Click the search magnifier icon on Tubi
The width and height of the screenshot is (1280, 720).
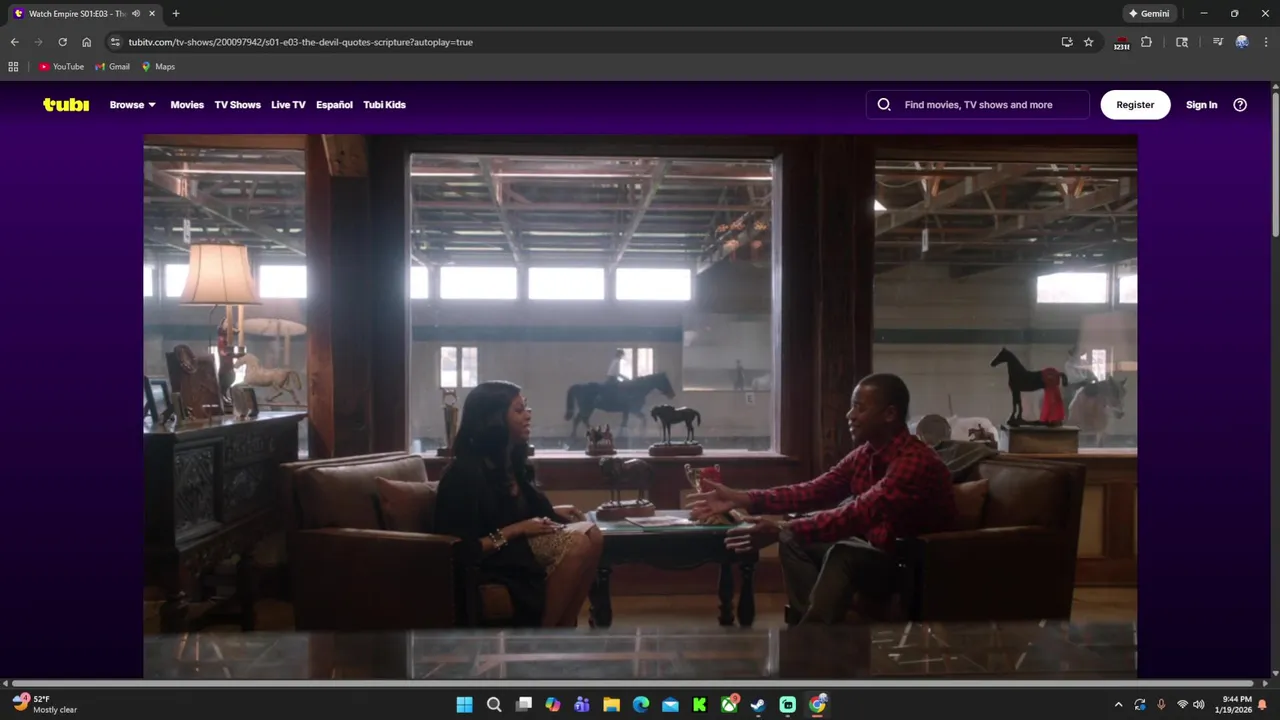pos(884,104)
